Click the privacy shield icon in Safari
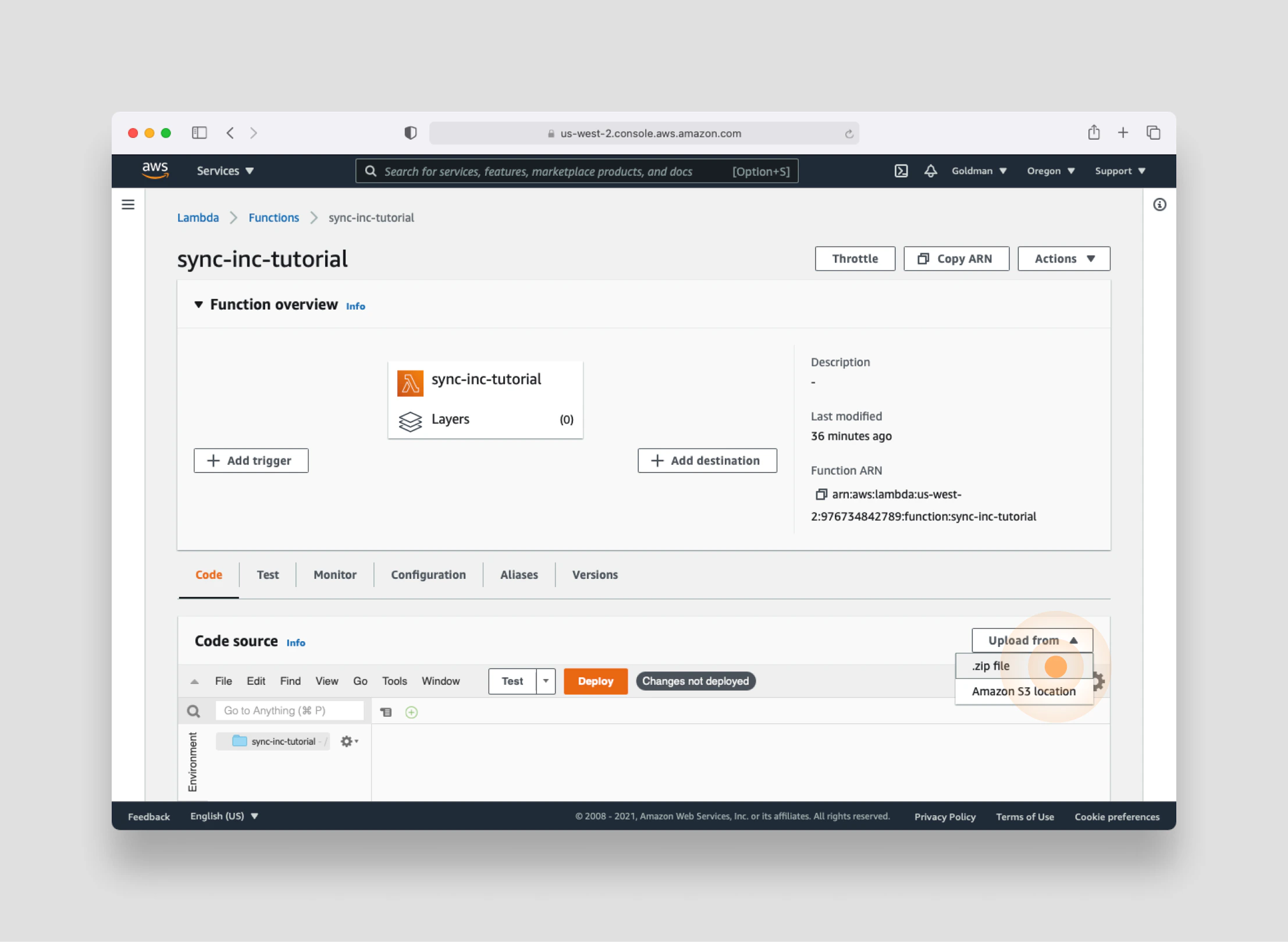The image size is (1288, 942). 410,133
